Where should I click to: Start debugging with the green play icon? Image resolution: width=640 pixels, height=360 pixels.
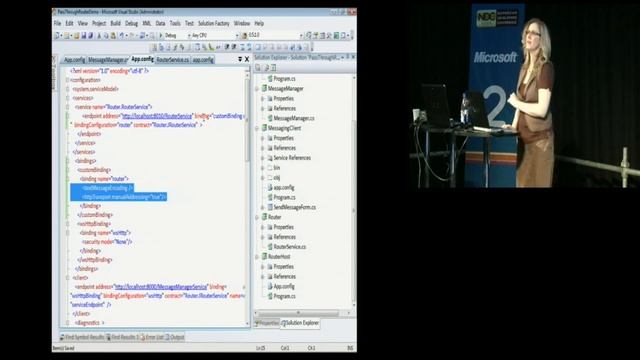161,36
